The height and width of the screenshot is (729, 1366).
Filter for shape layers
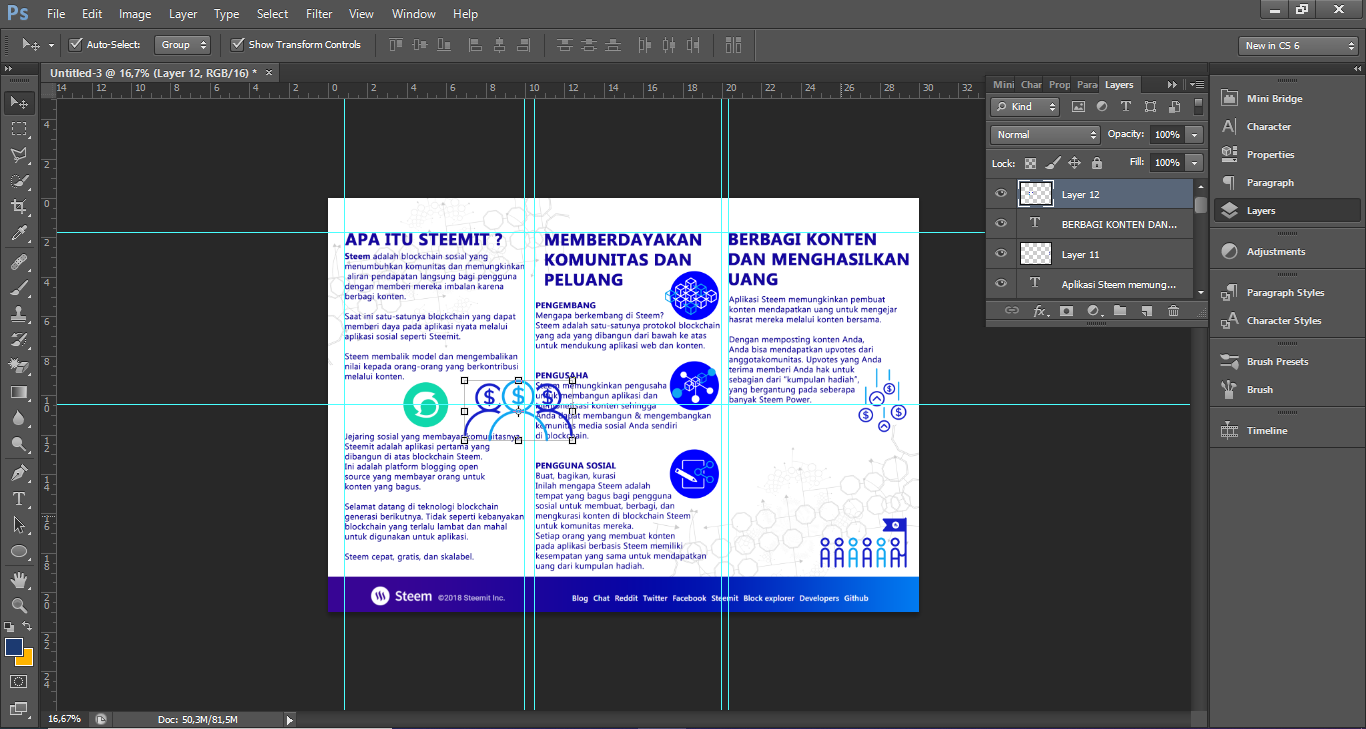pyautogui.click(x=1150, y=106)
